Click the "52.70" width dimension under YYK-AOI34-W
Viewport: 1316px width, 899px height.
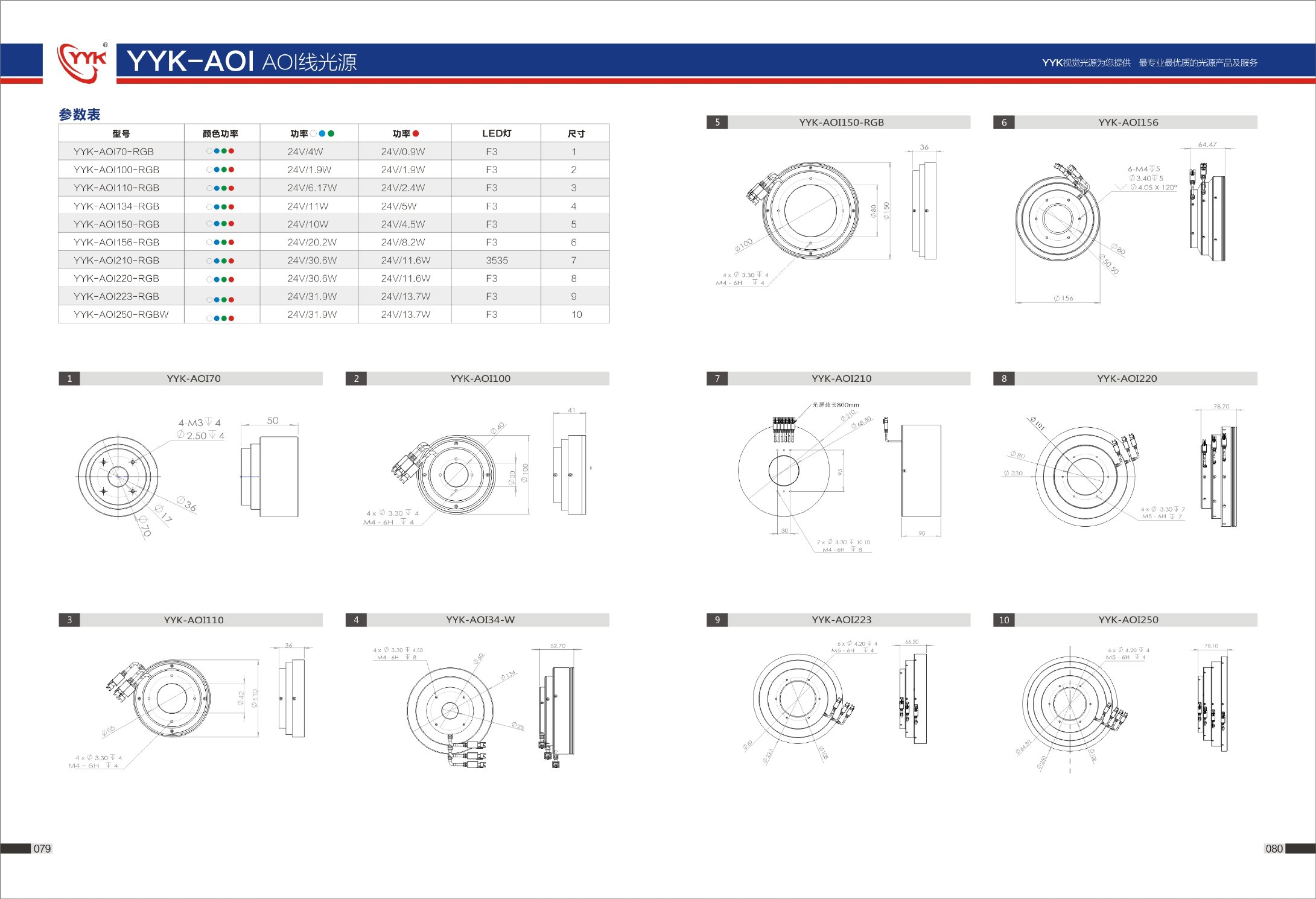(x=558, y=646)
